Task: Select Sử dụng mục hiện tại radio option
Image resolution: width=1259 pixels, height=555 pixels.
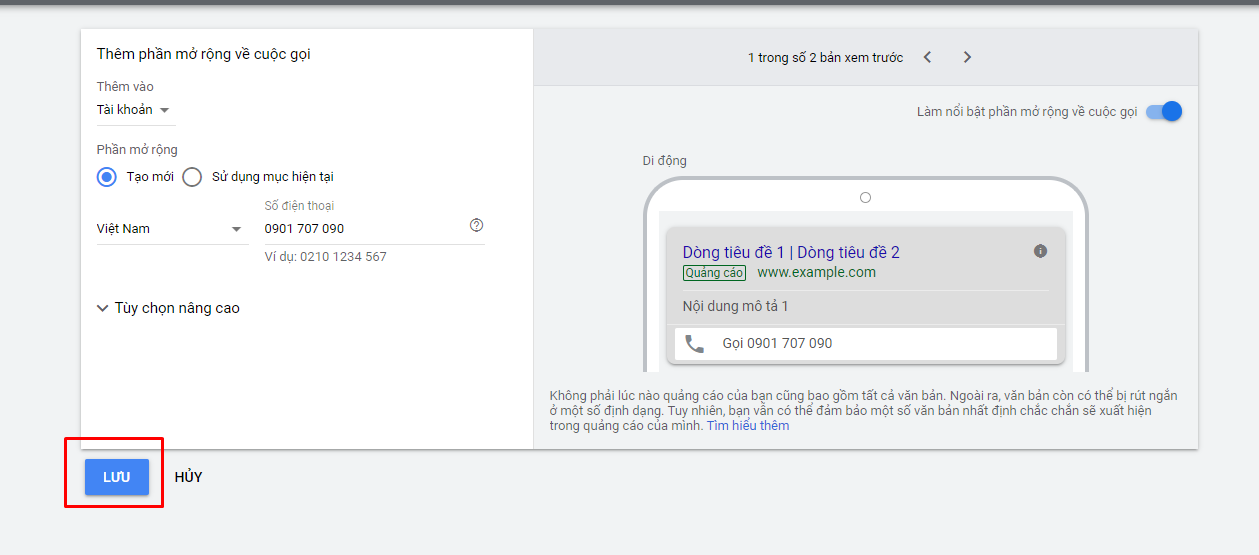Action: (x=192, y=177)
